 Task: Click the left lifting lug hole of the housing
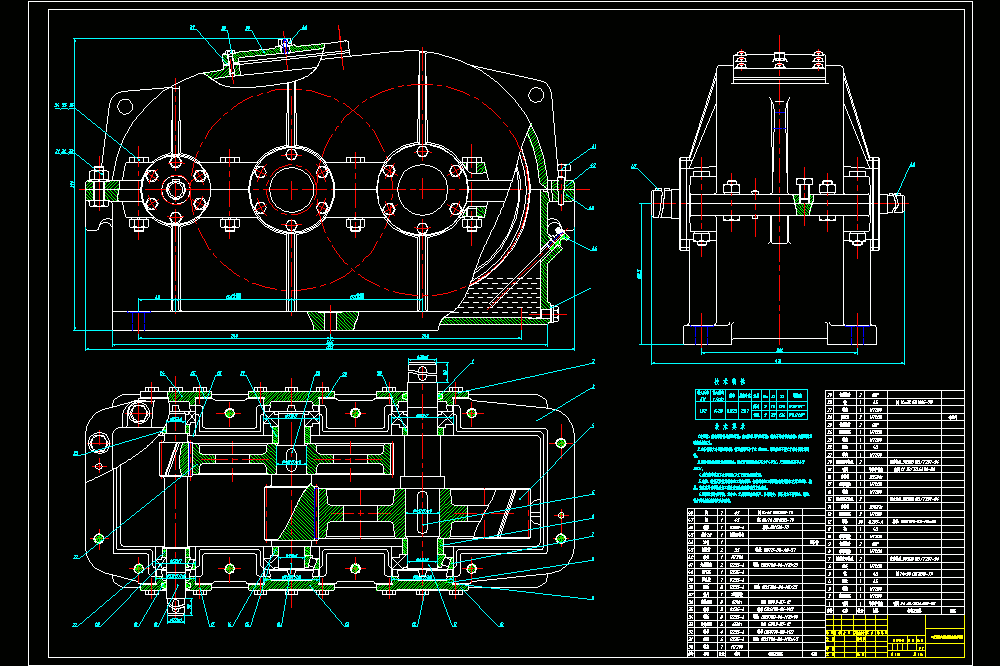(x=125, y=107)
